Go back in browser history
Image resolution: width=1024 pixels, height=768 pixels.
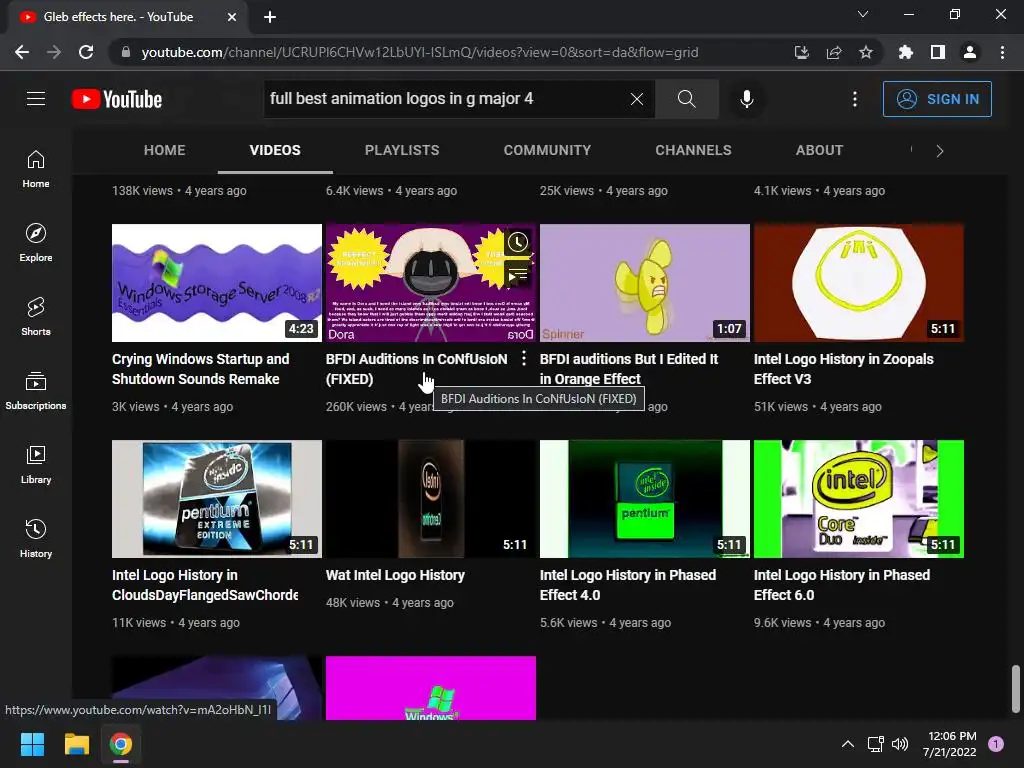click(22, 52)
